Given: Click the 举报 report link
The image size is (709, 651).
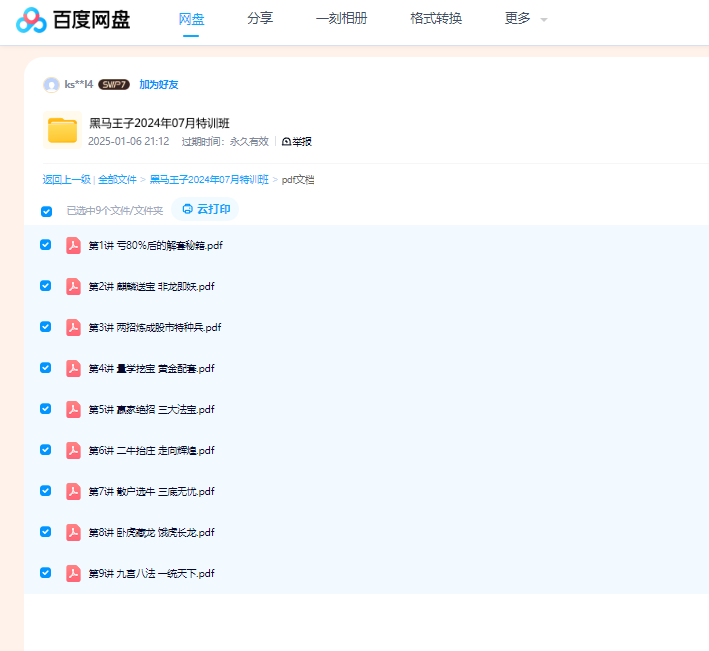Looking at the screenshot, I should tap(297, 142).
